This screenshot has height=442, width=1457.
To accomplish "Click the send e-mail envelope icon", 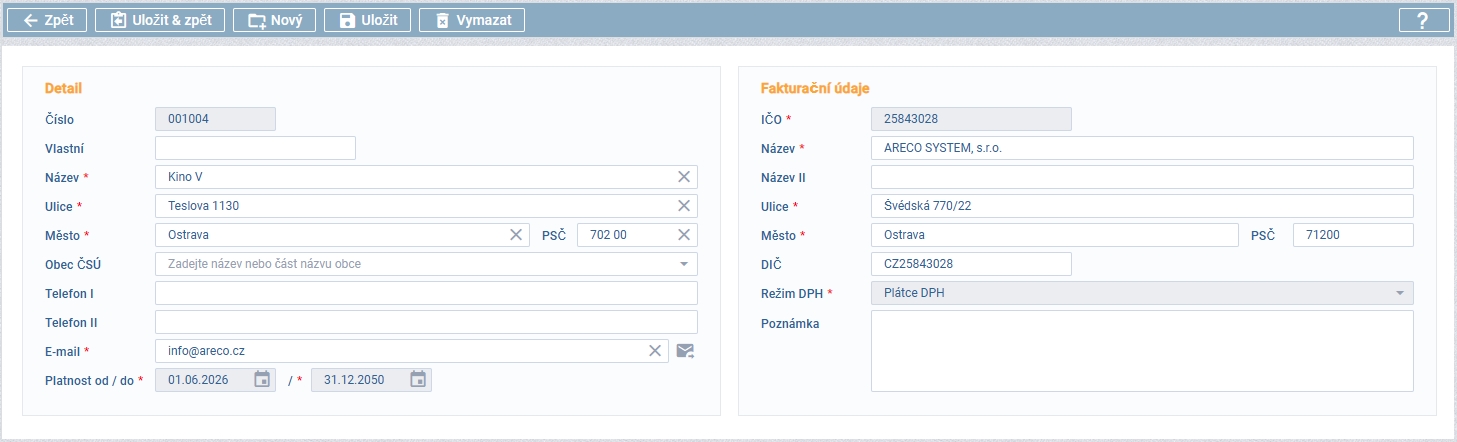I will pos(685,351).
